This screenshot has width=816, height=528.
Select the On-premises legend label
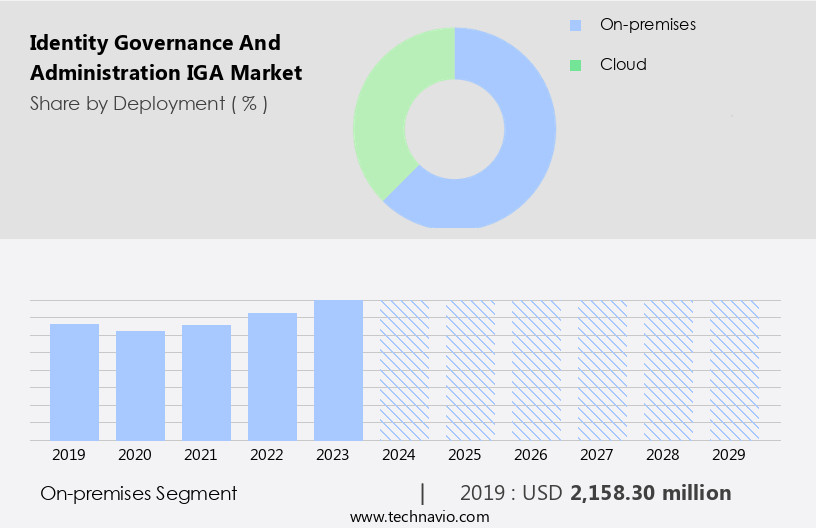(648, 24)
